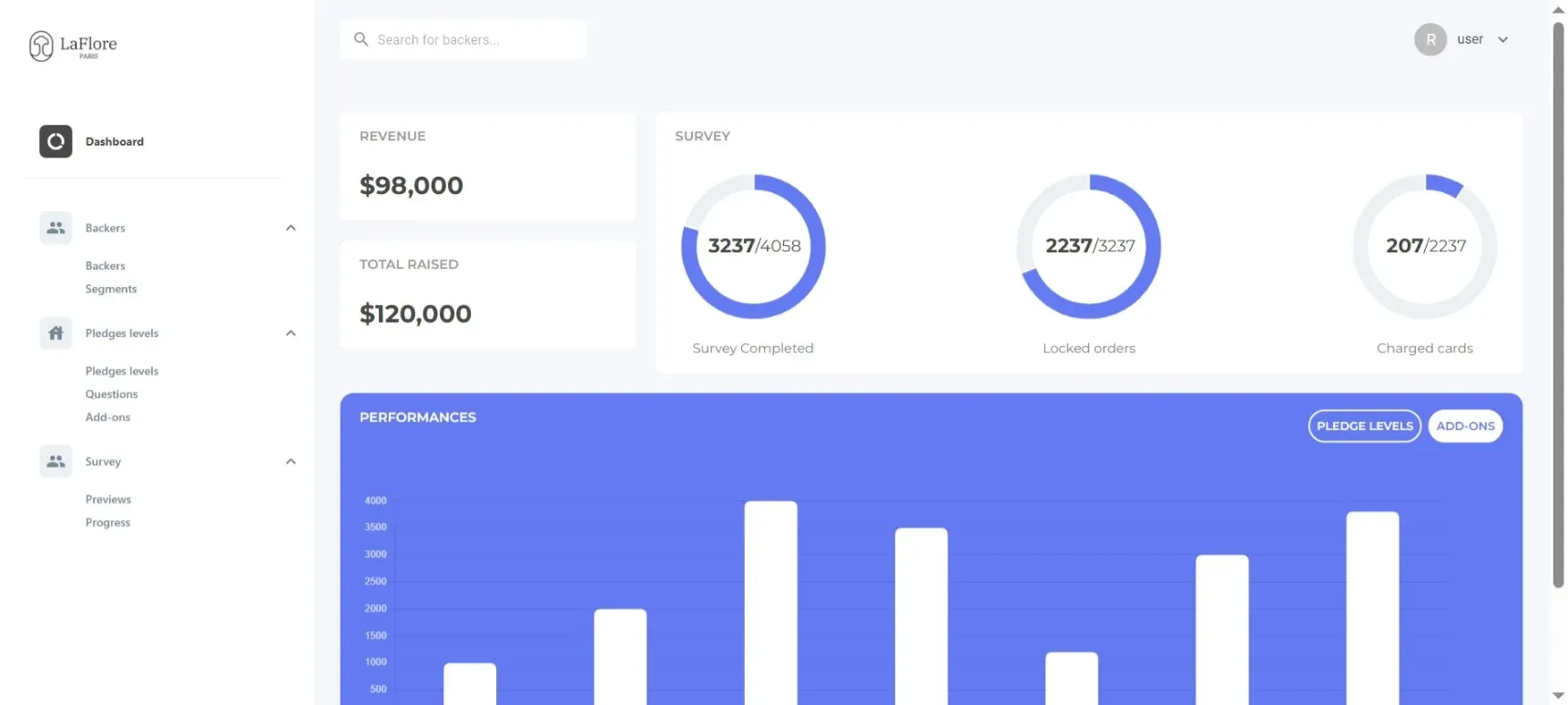
Task: Click the $98,000 revenue value
Action: point(412,185)
